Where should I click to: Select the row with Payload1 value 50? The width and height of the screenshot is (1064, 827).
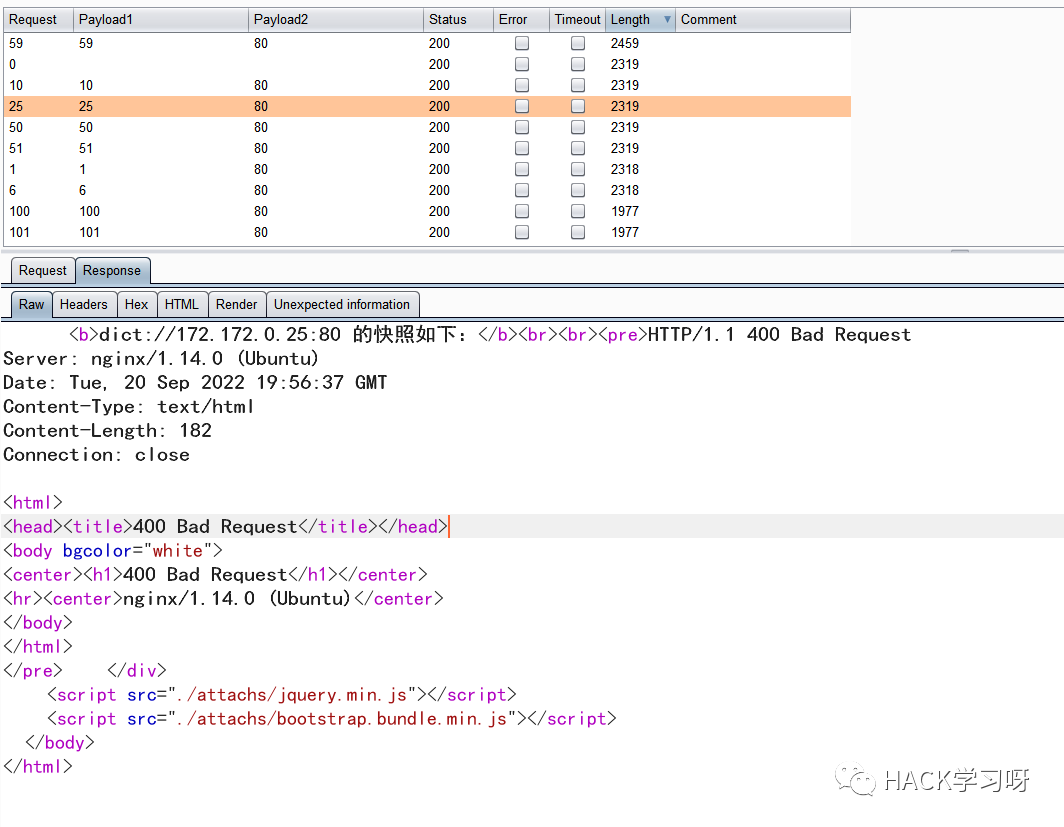pyautogui.click(x=428, y=128)
